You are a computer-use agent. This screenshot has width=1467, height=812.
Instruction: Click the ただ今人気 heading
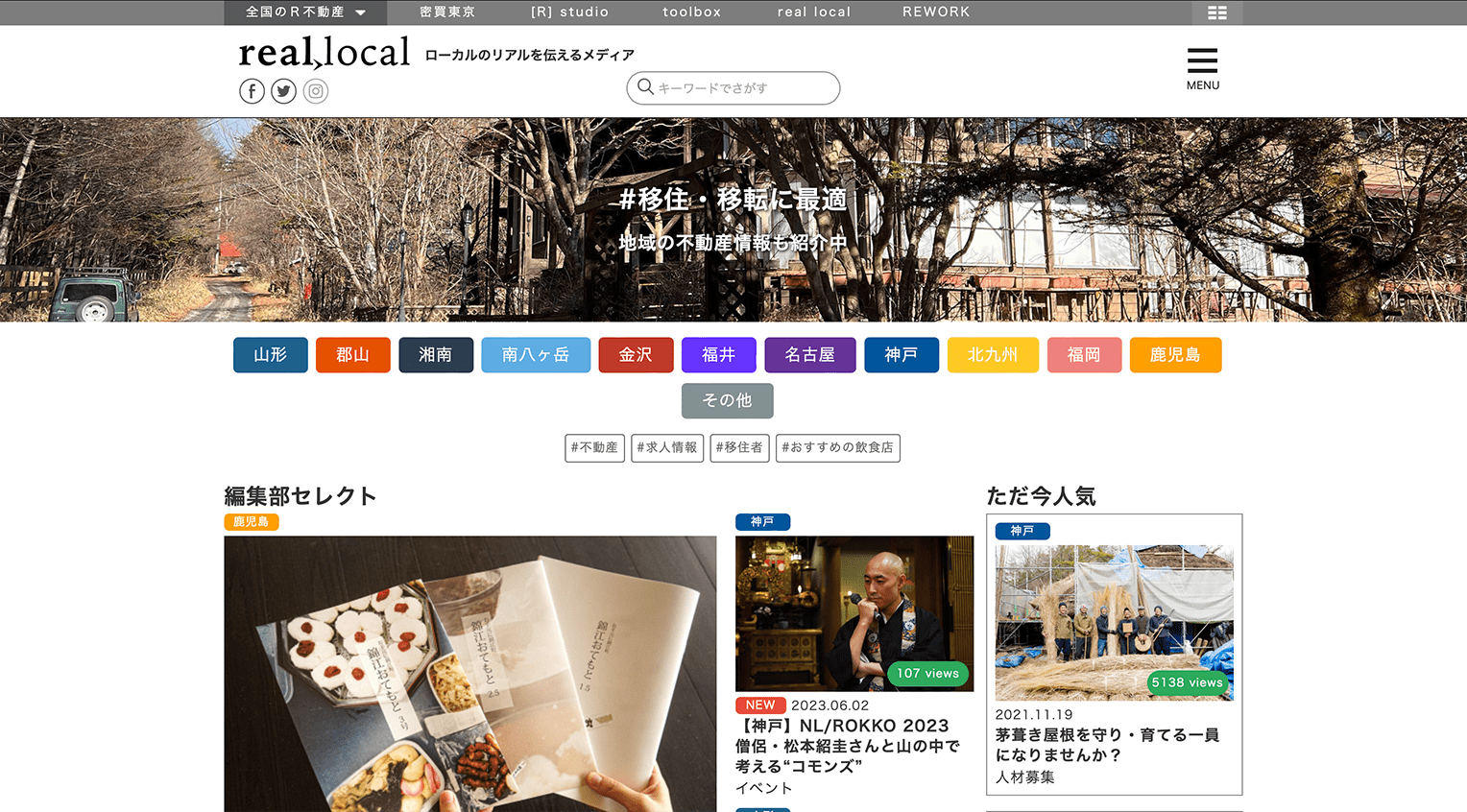click(1042, 496)
